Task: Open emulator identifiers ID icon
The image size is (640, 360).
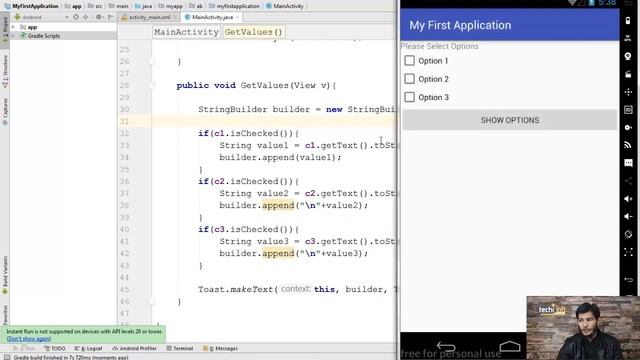Action: click(x=628, y=110)
